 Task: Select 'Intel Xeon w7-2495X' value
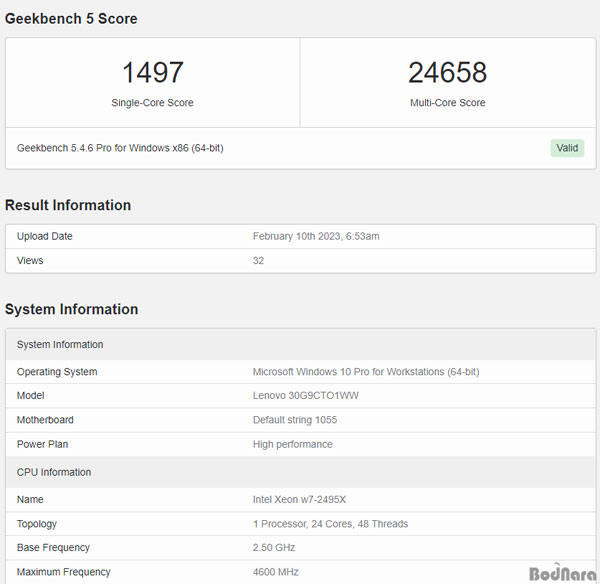pos(299,499)
